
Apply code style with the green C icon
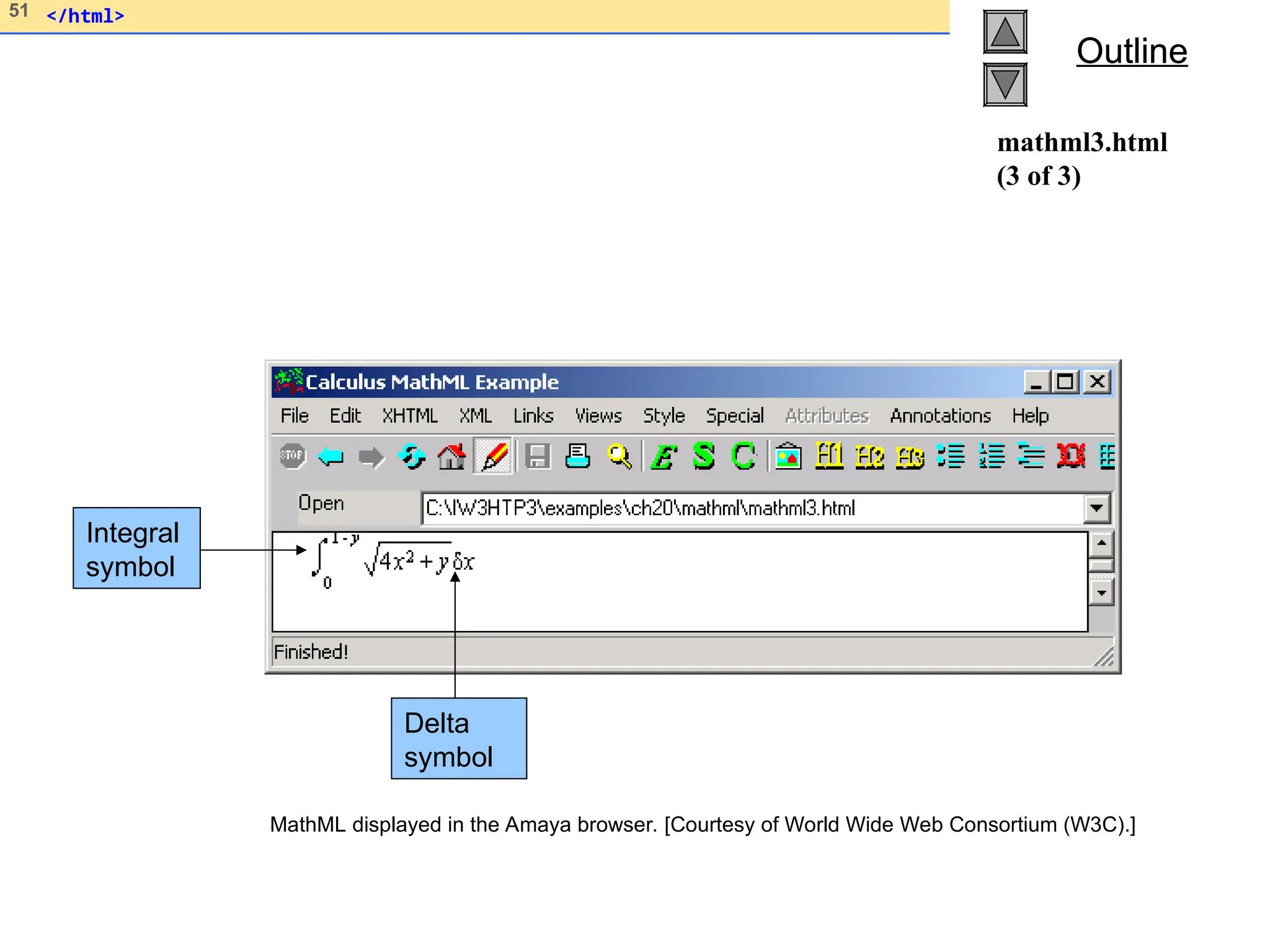743,456
